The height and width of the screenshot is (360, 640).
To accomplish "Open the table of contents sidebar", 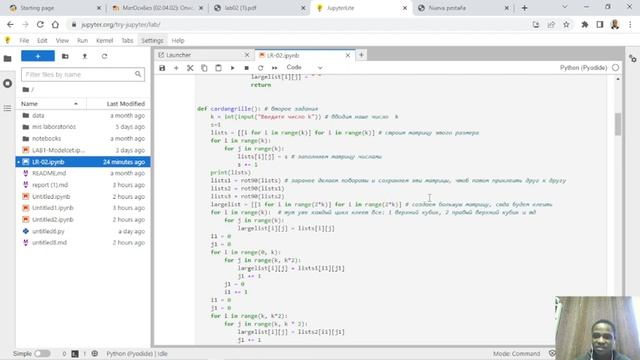I will point(7,108).
